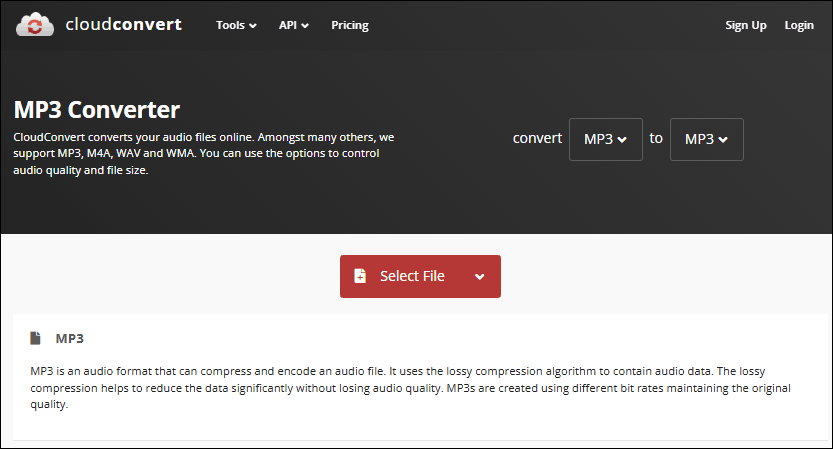Image resolution: width=833 pixels, height=449 pixels.
Task: Click the MP3 Converter page title
Action: coord(97,108)
